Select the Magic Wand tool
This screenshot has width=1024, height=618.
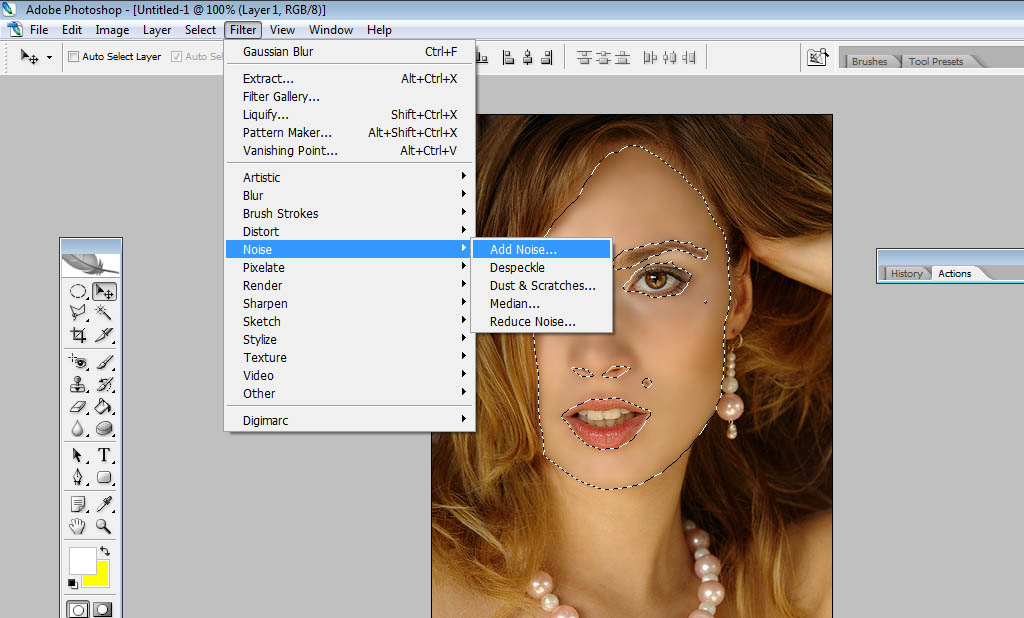(104, 313)
